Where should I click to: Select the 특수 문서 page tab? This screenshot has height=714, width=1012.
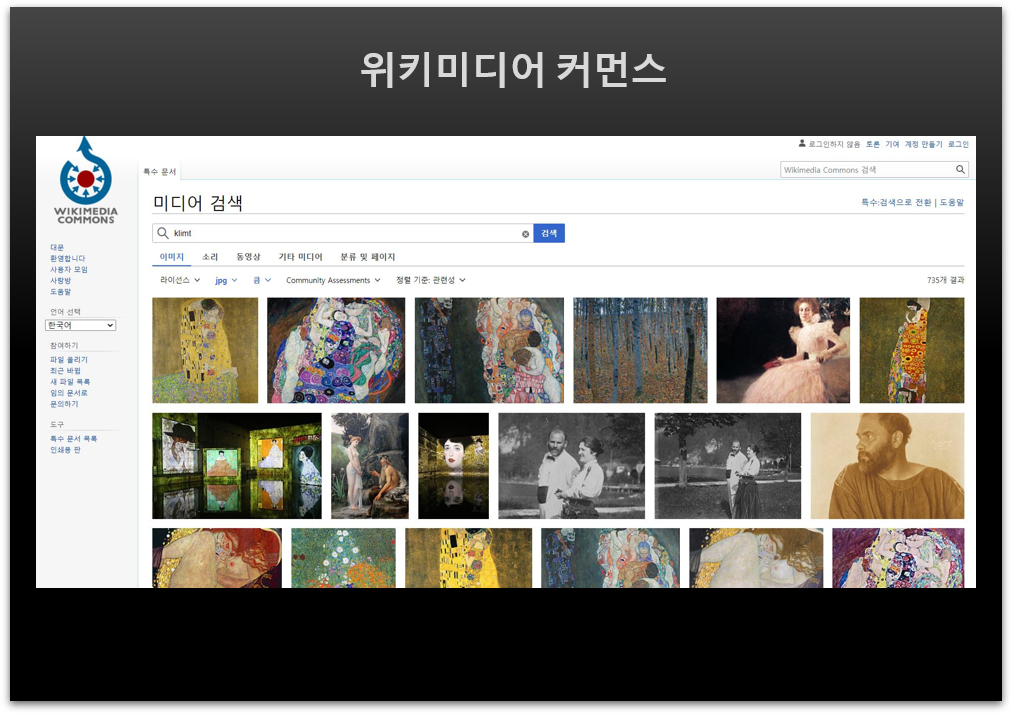[x=159, y=172]
